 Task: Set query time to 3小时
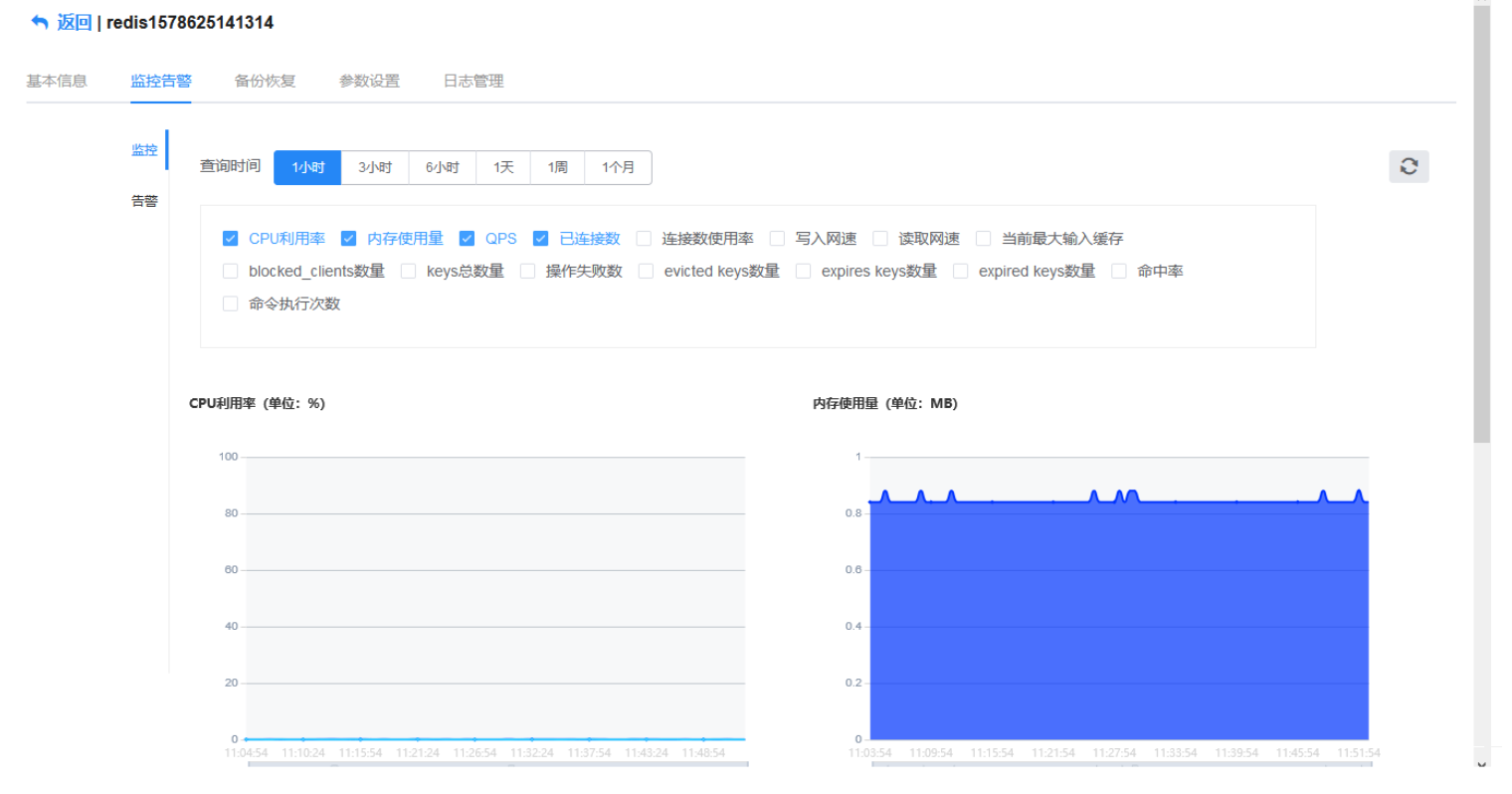[375, 167]
